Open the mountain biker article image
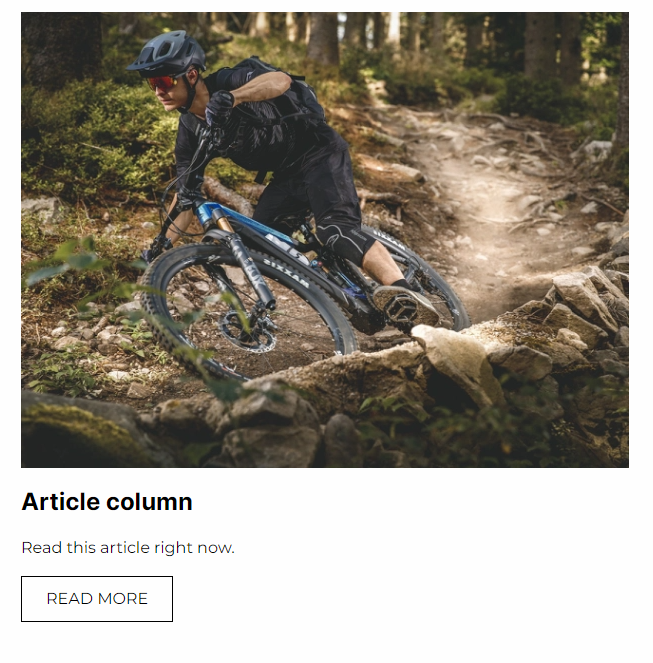This screenshot has width=653, height=663. (x=325, y=240)
